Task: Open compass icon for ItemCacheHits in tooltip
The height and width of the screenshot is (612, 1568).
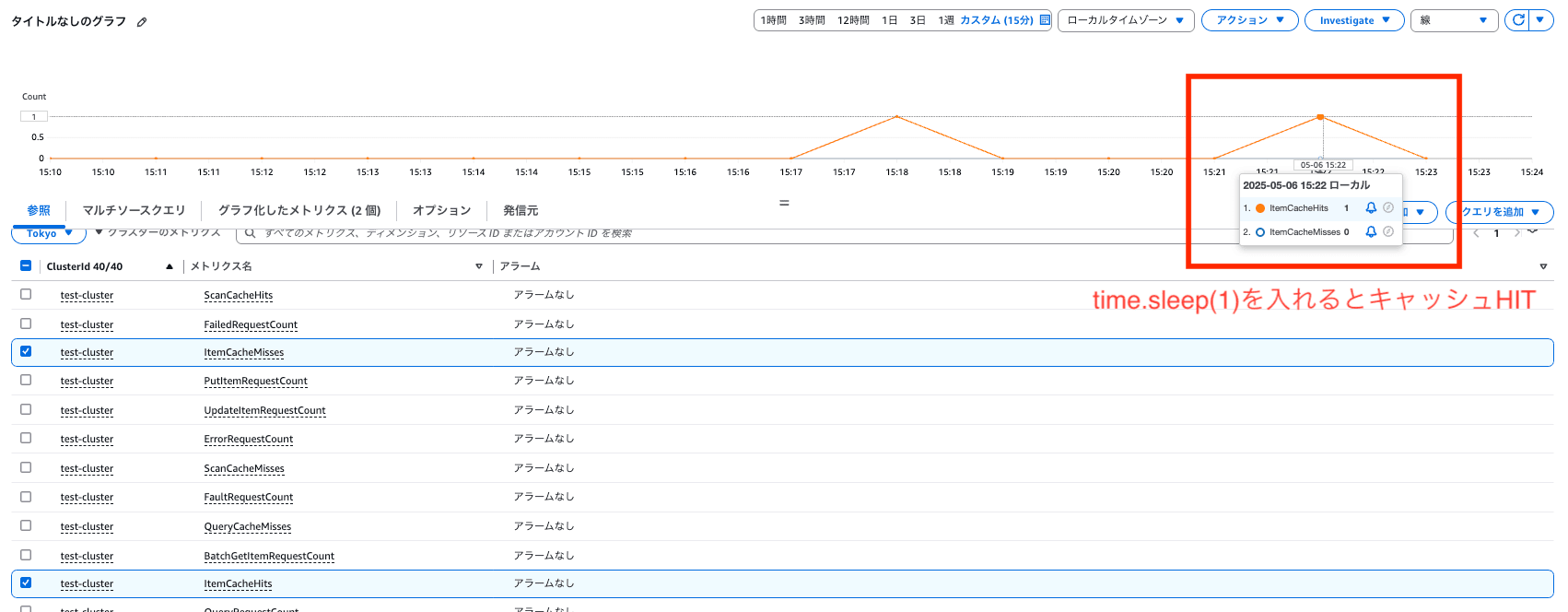Action: (1388, 208)
